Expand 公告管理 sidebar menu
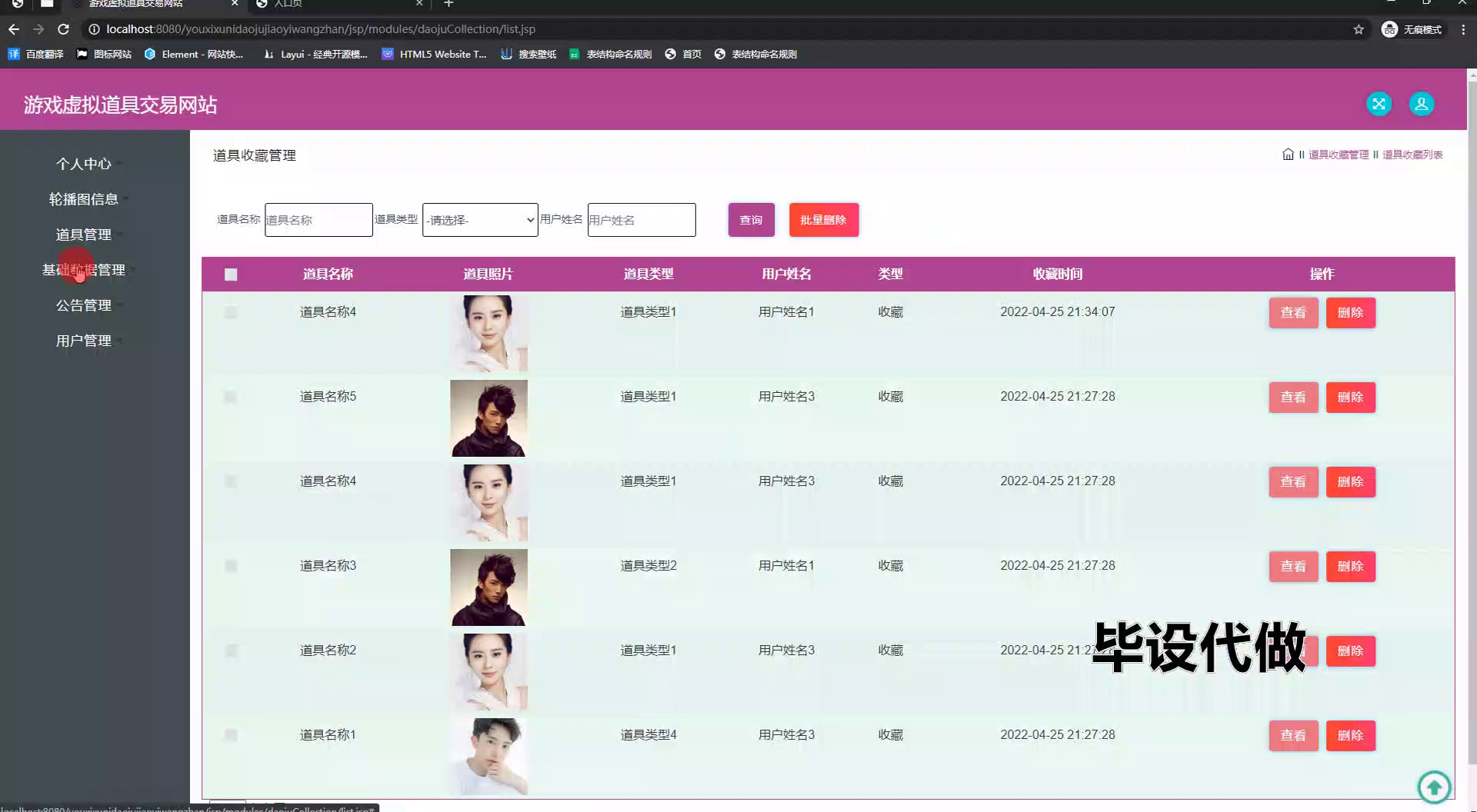 coord(84,305)
